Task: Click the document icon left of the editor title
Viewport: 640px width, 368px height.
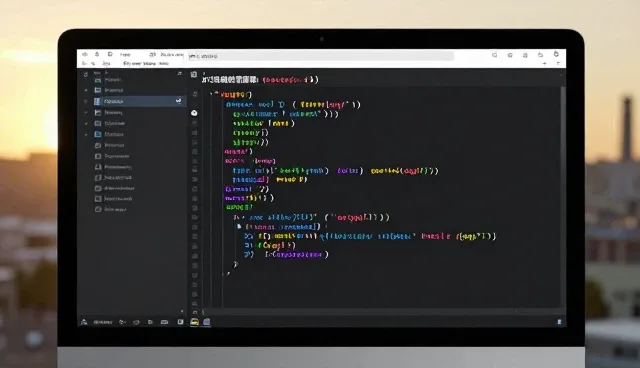Action: coord(194,74)
